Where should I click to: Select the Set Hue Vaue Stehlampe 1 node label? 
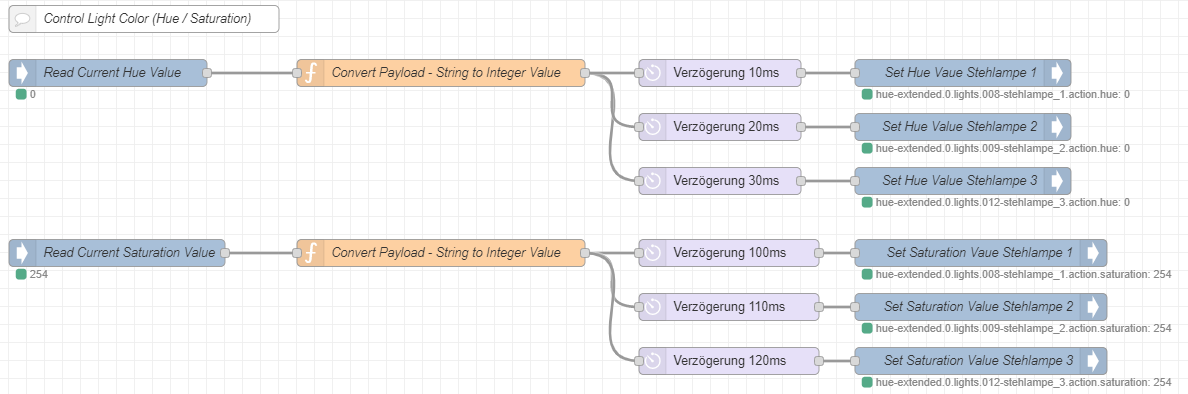click(x=961, y=73)
